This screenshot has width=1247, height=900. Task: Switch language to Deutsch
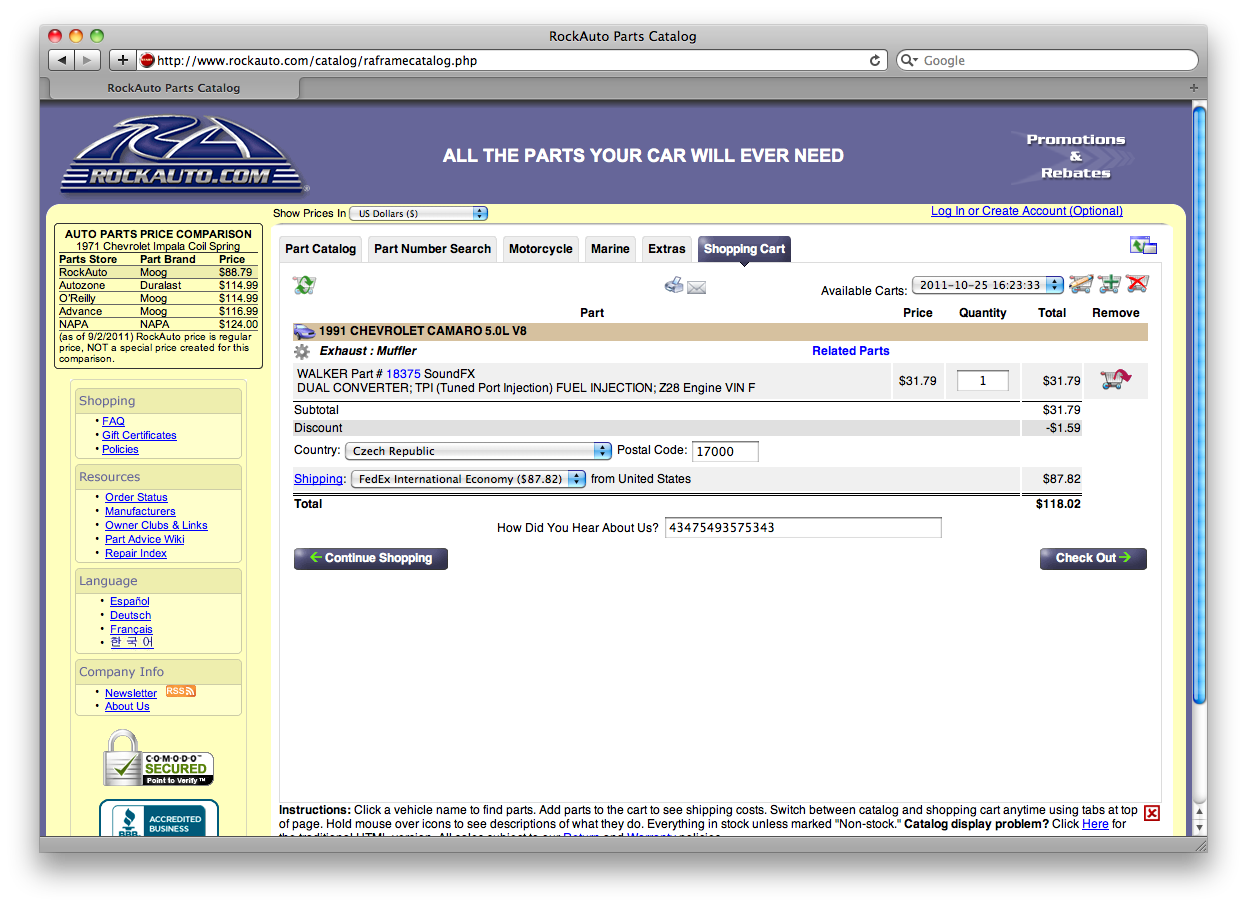[131, 616]
